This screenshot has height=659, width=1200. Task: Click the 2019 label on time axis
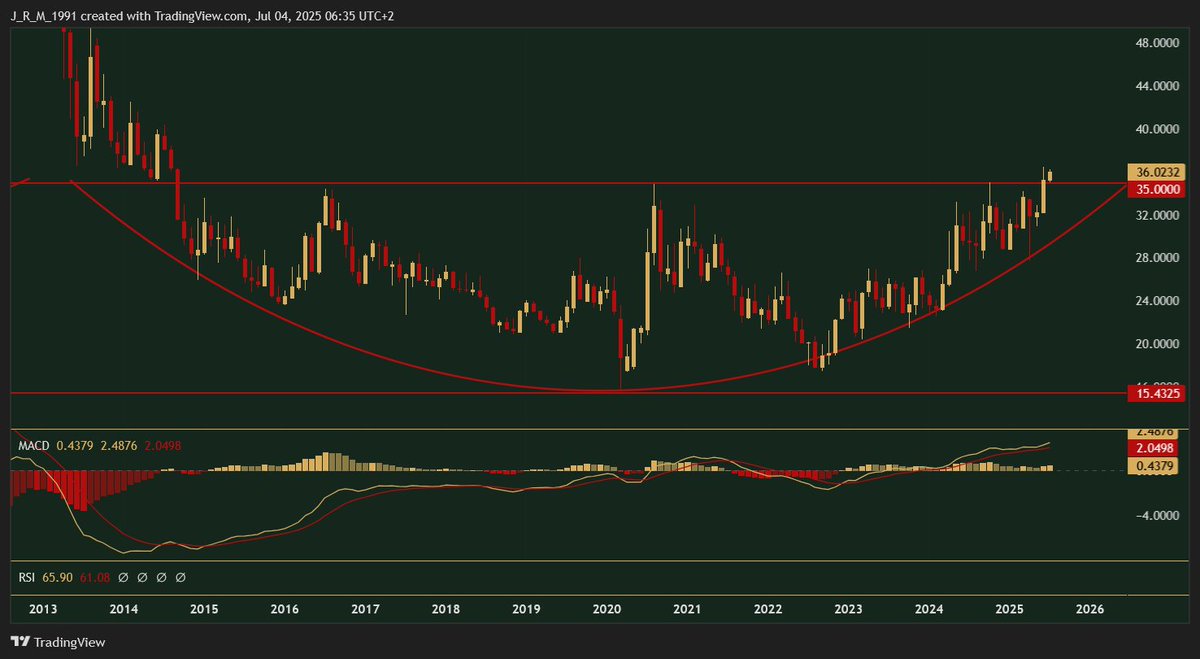(526, 609)
